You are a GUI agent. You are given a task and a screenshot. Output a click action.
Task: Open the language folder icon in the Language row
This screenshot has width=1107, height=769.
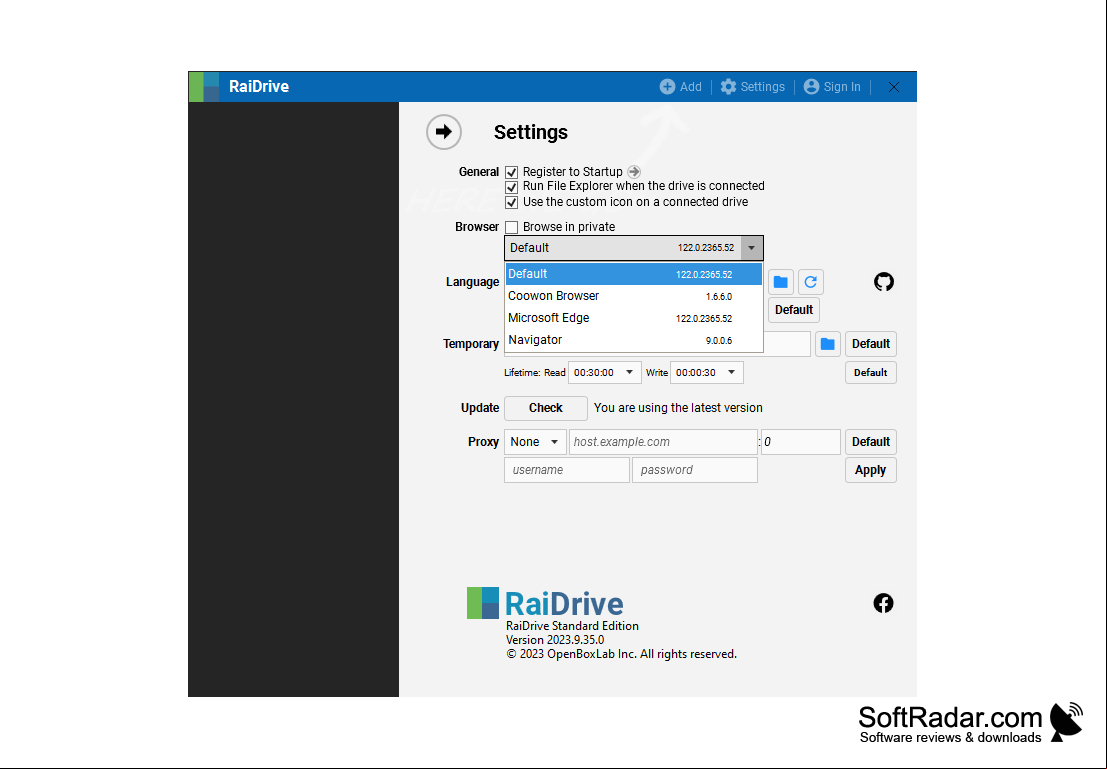pyautogui.click(x=780, y=282)
